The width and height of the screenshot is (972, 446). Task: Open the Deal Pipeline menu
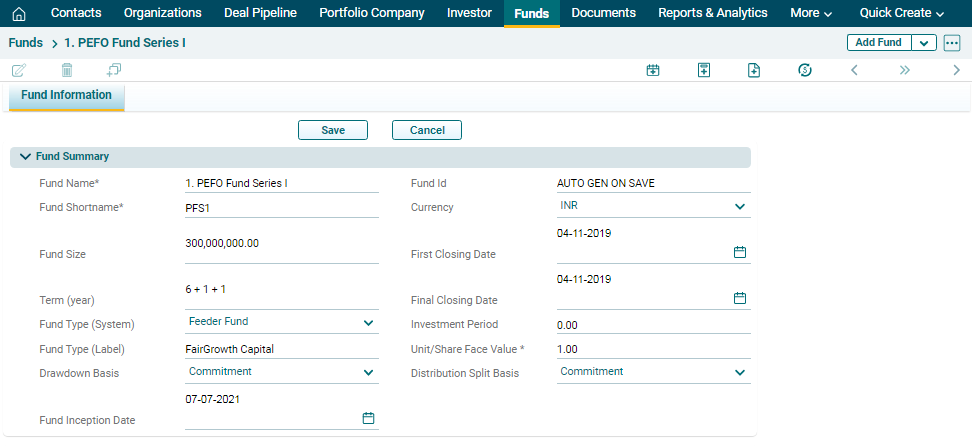[260, 13]
